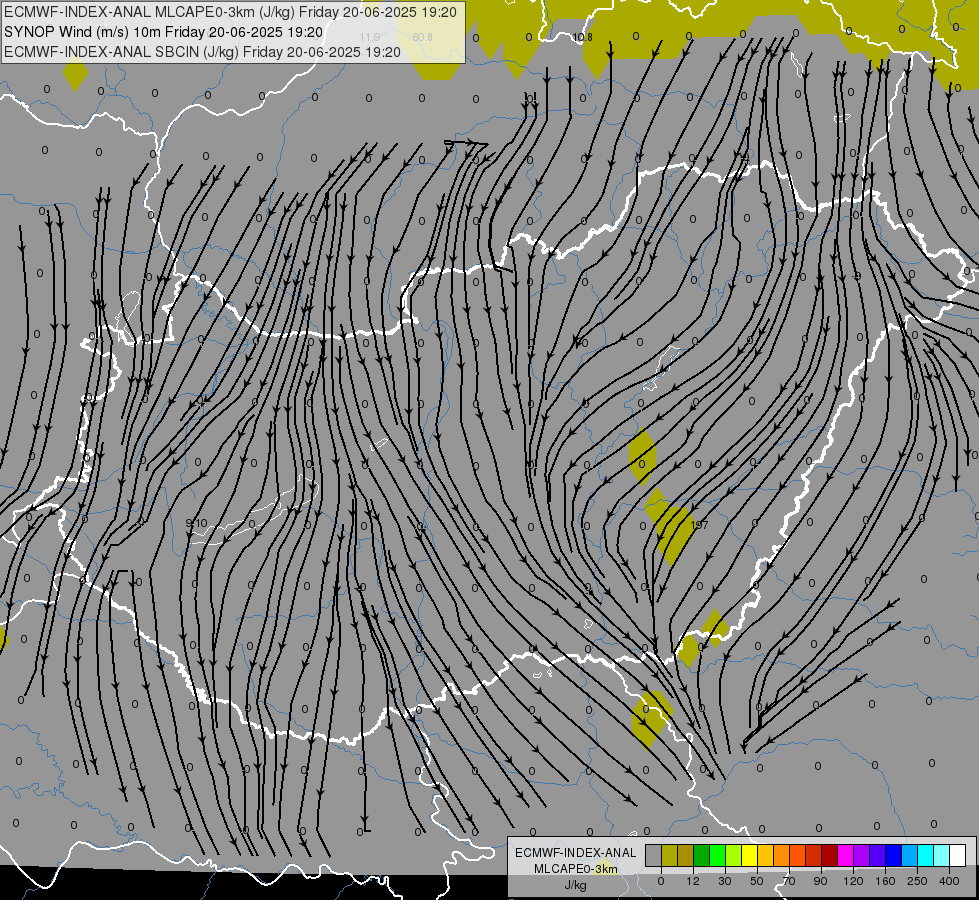The image size is (979, 900).
Task: Click the dark red legend swatch
Action: 829,855
